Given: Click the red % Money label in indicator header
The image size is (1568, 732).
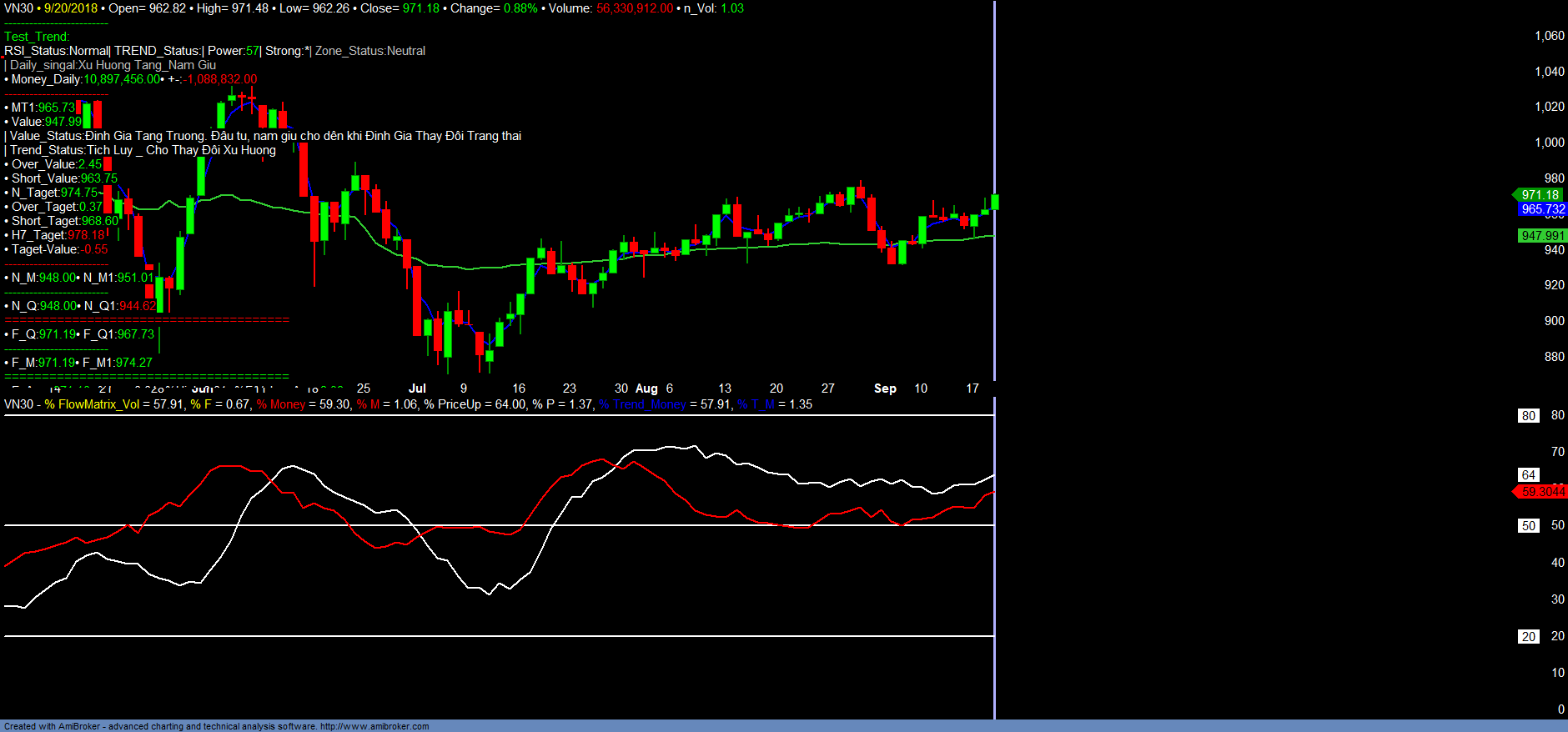Looking at the screenshot, I should tap(281, 404).
